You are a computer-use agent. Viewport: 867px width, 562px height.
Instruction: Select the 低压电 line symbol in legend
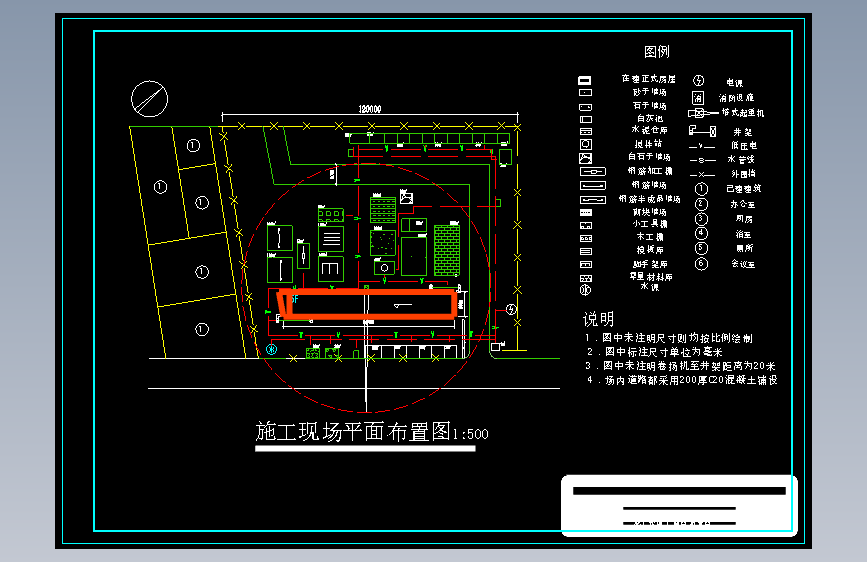click(702, 147)
